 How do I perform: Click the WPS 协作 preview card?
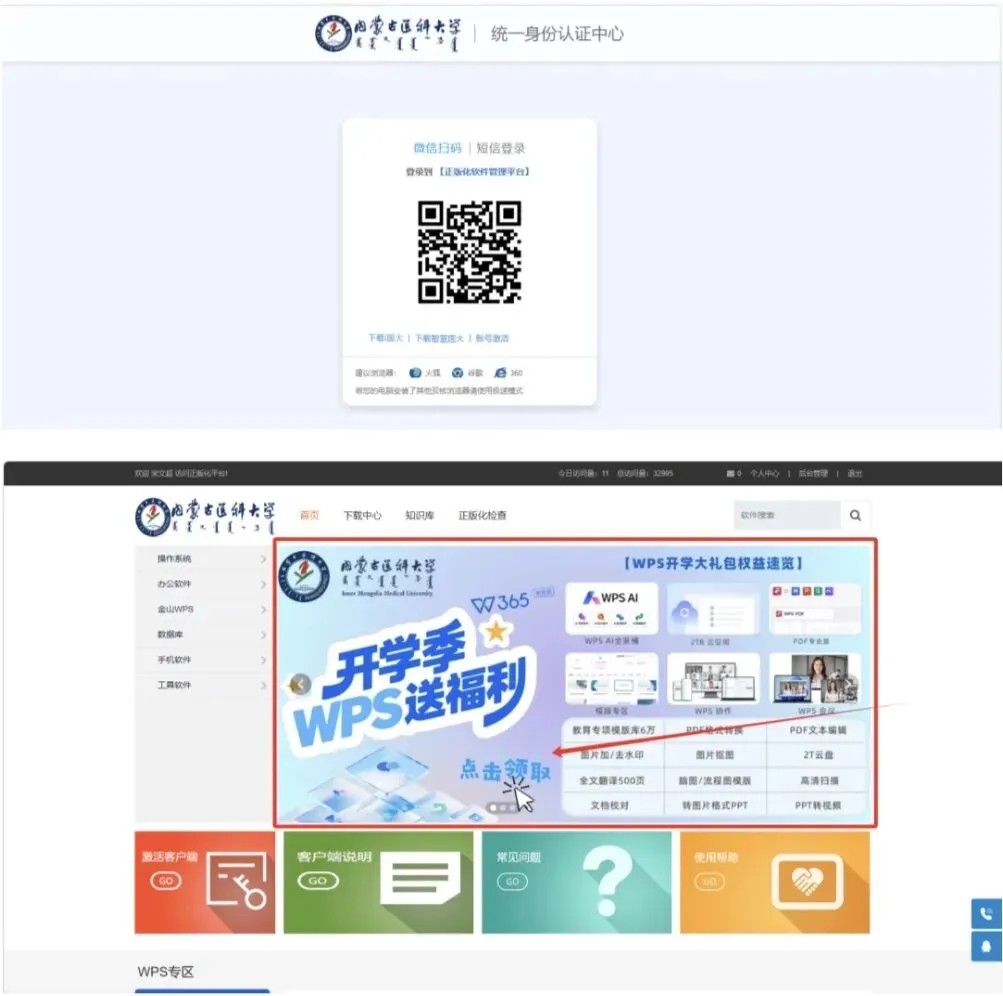point(713,679)
